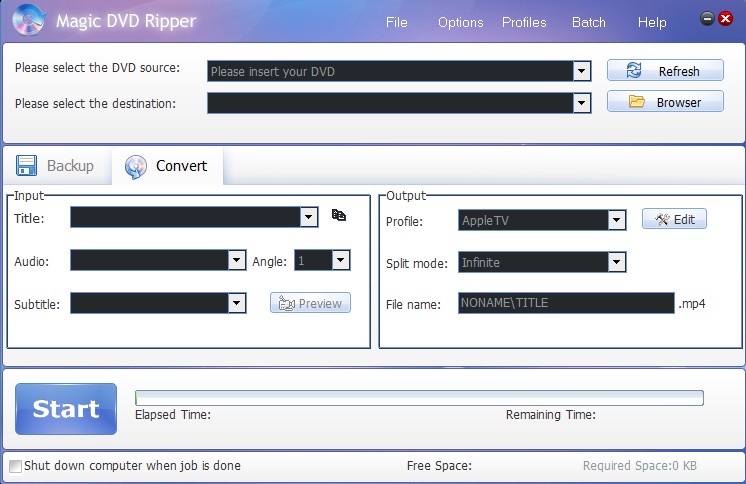The height and width of the screenshot is (484, 746).
Task: Select the Convert tab
Action: [167, 166]
